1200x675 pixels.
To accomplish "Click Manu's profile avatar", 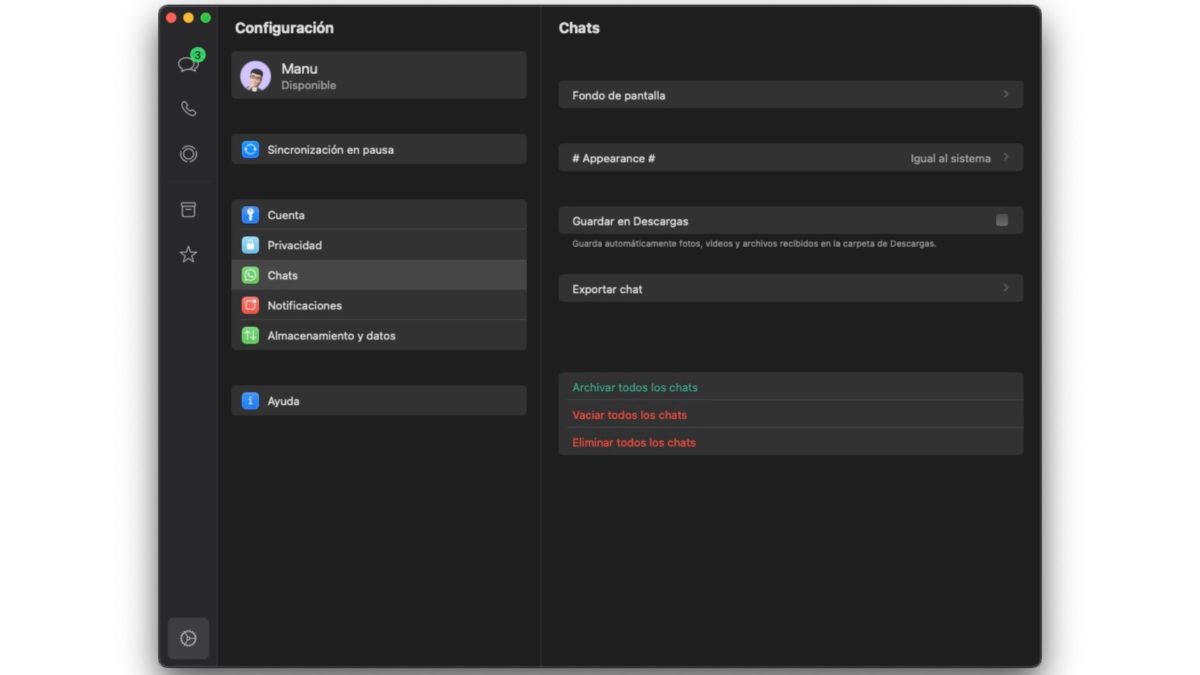I will pyautogui.click(x=256, y=76).
